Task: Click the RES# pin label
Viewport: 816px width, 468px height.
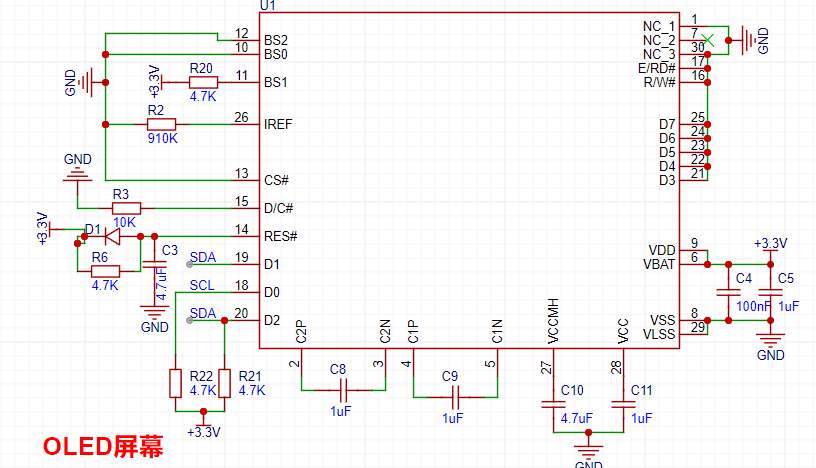Action: click(280, 236)
